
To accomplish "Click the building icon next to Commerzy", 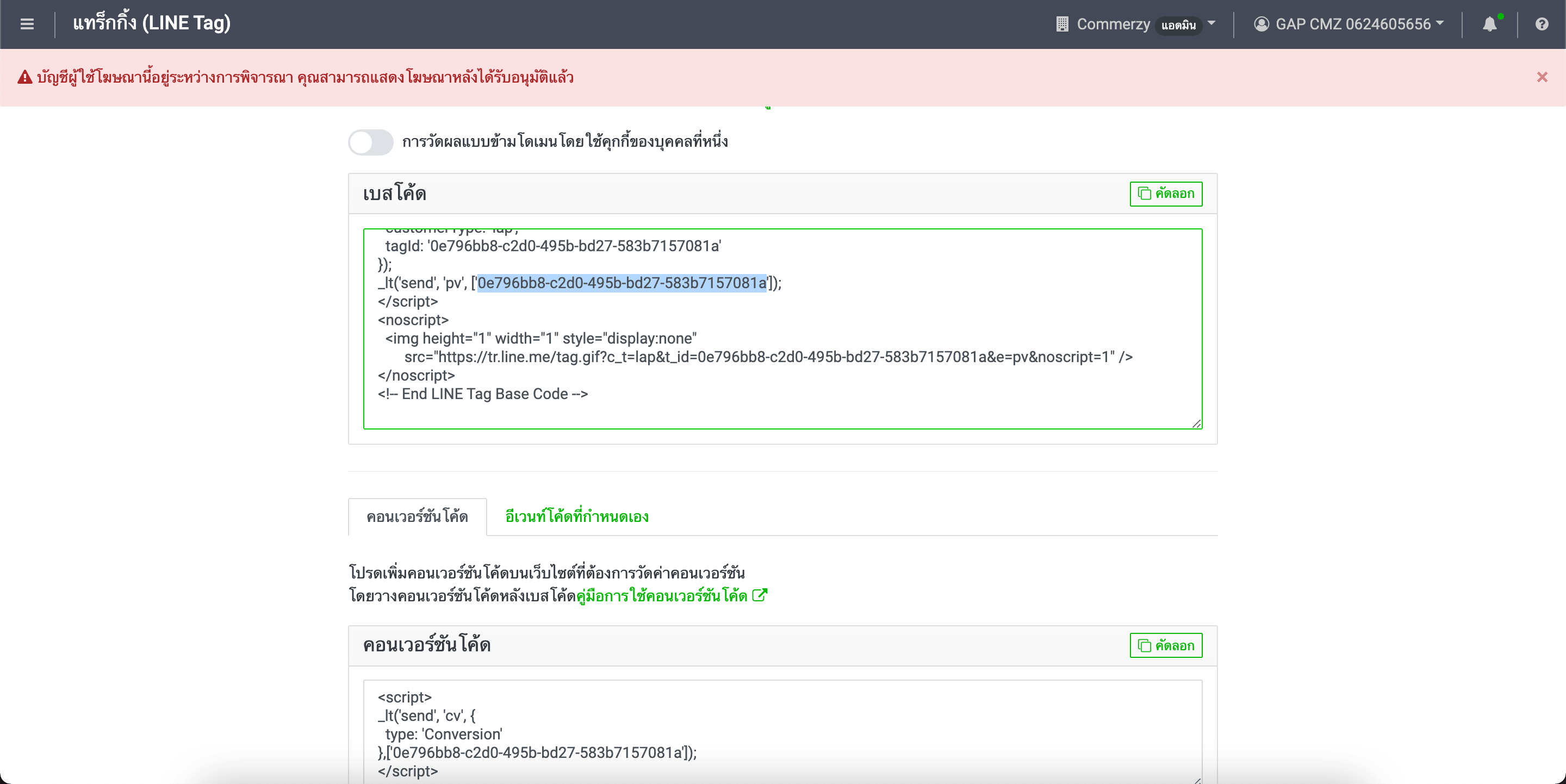I will click(x=1062, y=24).
